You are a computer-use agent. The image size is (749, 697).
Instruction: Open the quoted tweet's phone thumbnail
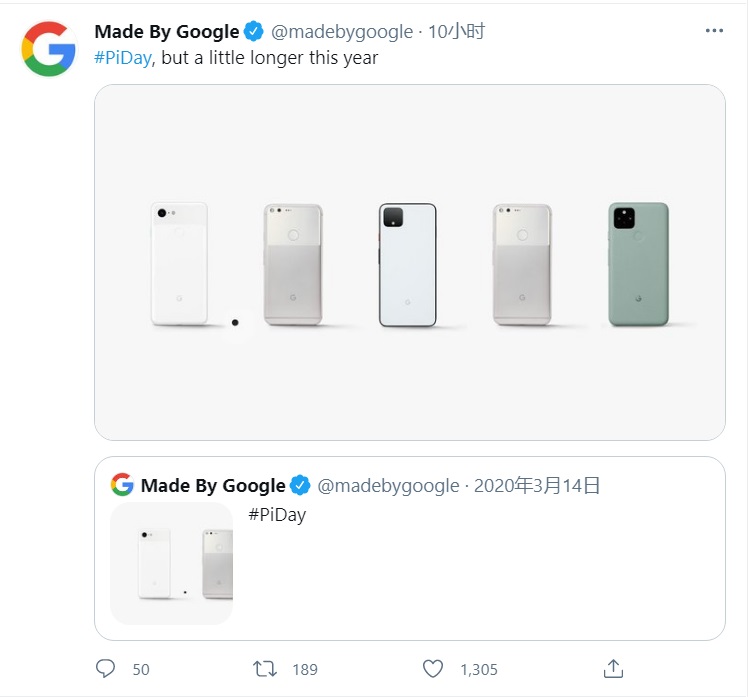[x=171, y=563]
